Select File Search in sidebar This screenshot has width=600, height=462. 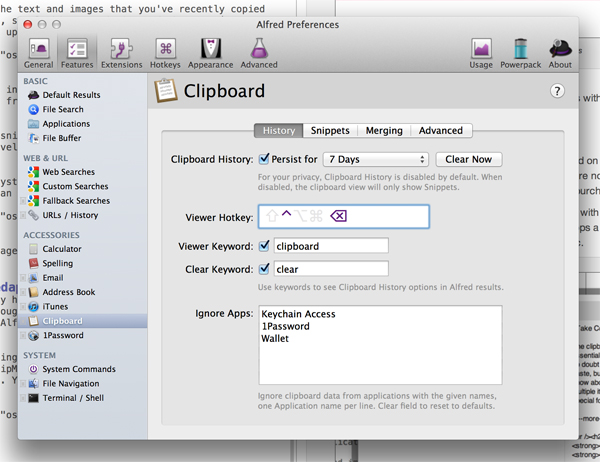point(55,109)
